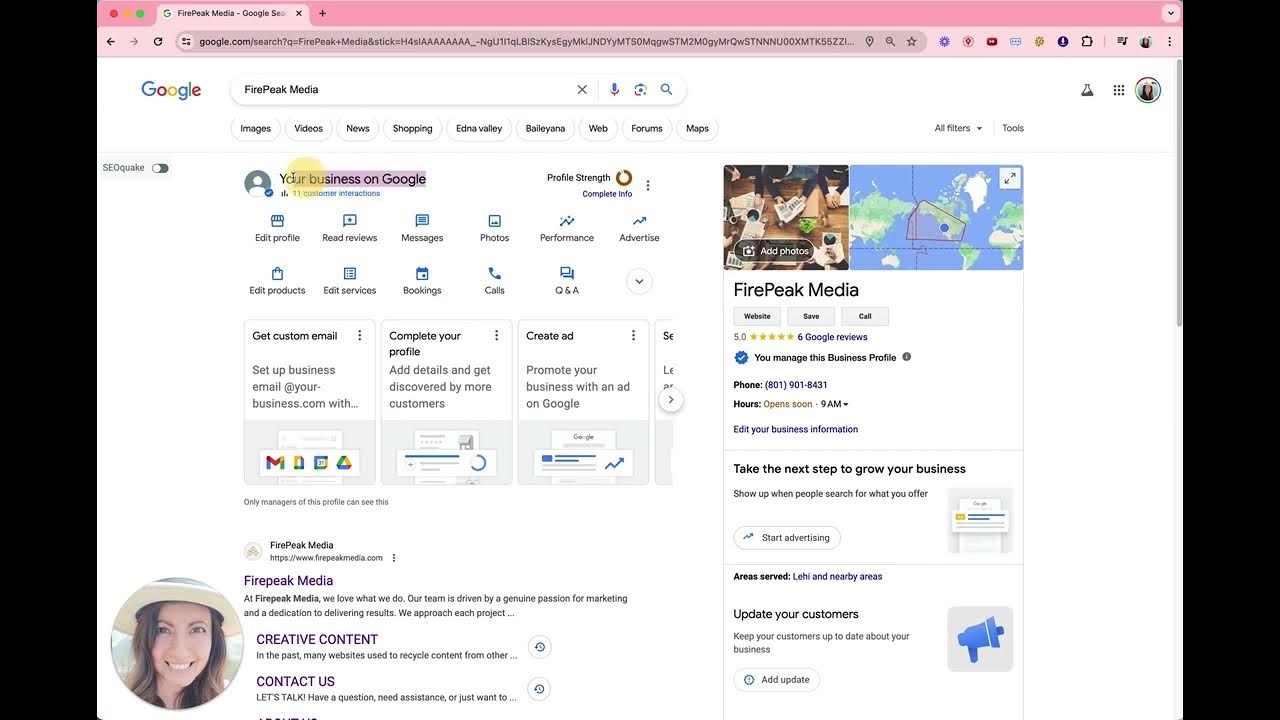
Task: Open search Tools
Action: [x=1013, y=128]
